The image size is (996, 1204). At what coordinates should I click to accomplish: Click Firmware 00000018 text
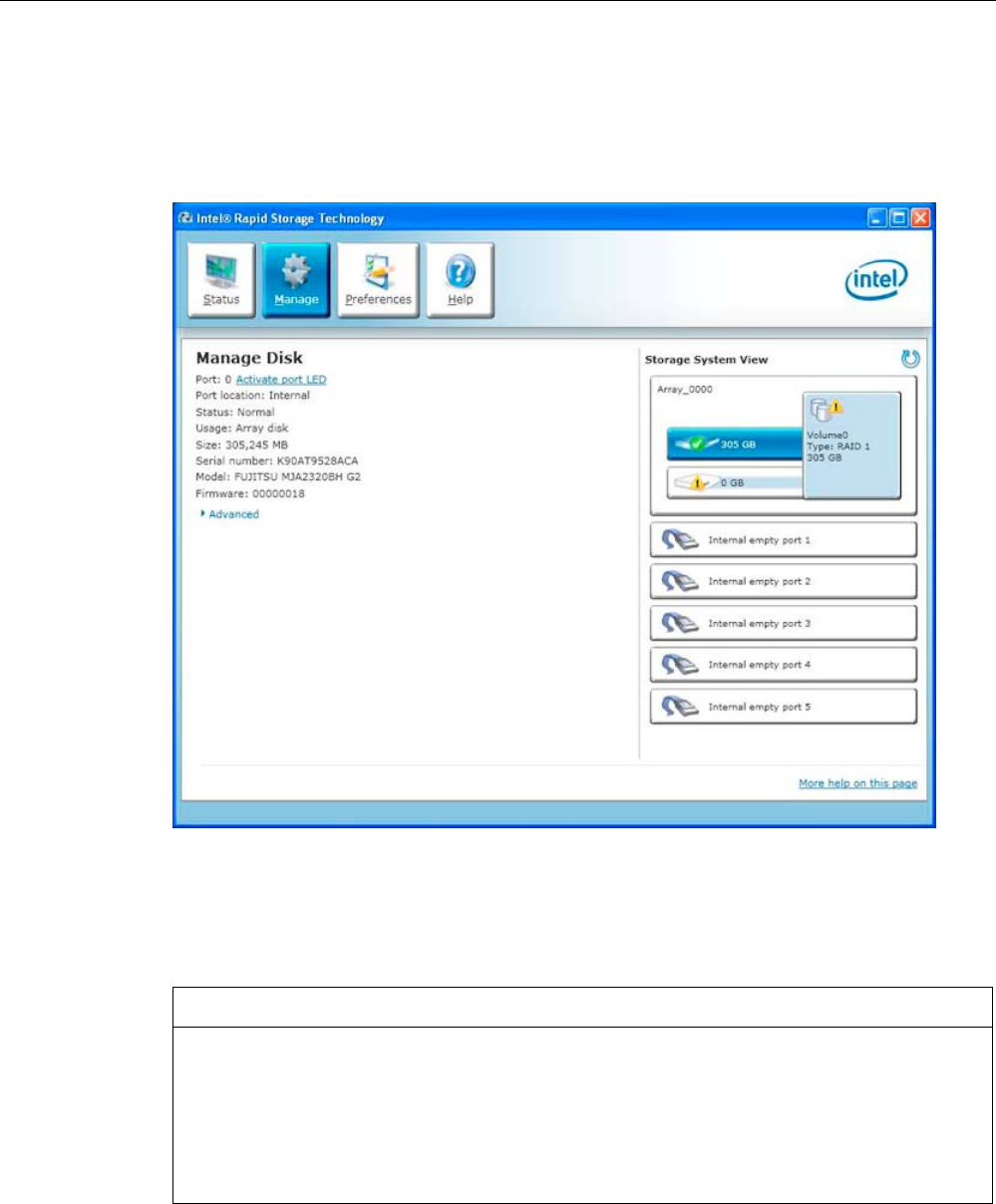pyautogui.click(x=250, y=492)
